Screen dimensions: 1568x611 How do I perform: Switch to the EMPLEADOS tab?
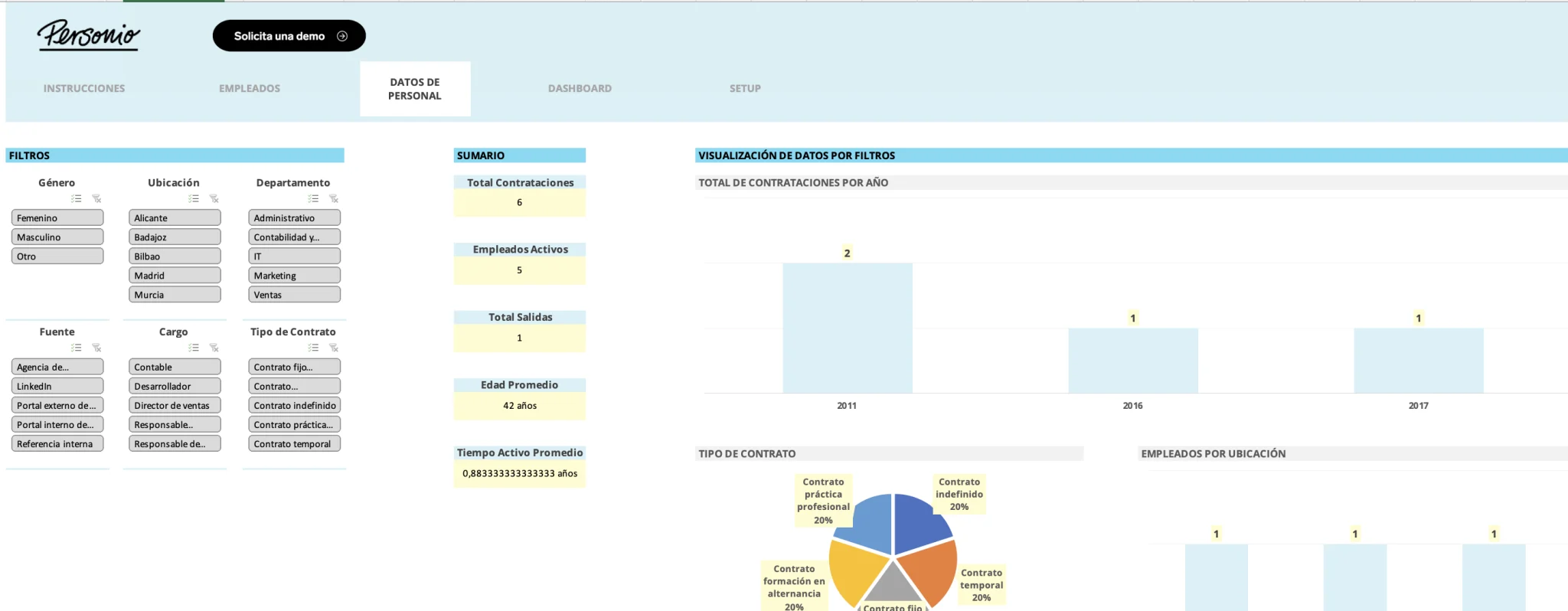point(250,89)
